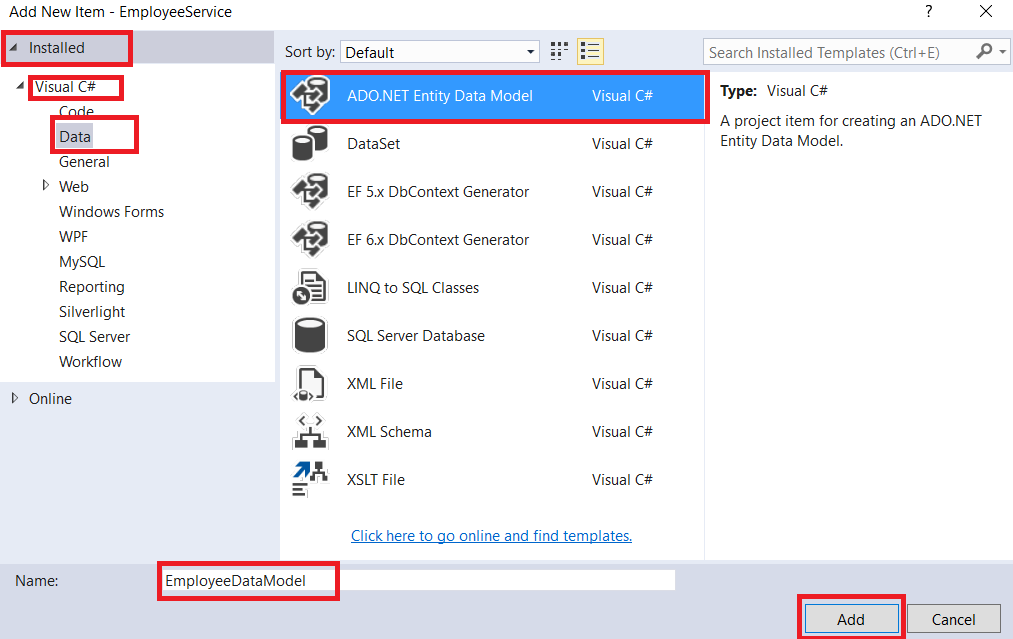The height and width of the screenshot is (639, 1013).
Task: Select EF 5.x DbContext Generator text
Action: click(x=437, y=191)
